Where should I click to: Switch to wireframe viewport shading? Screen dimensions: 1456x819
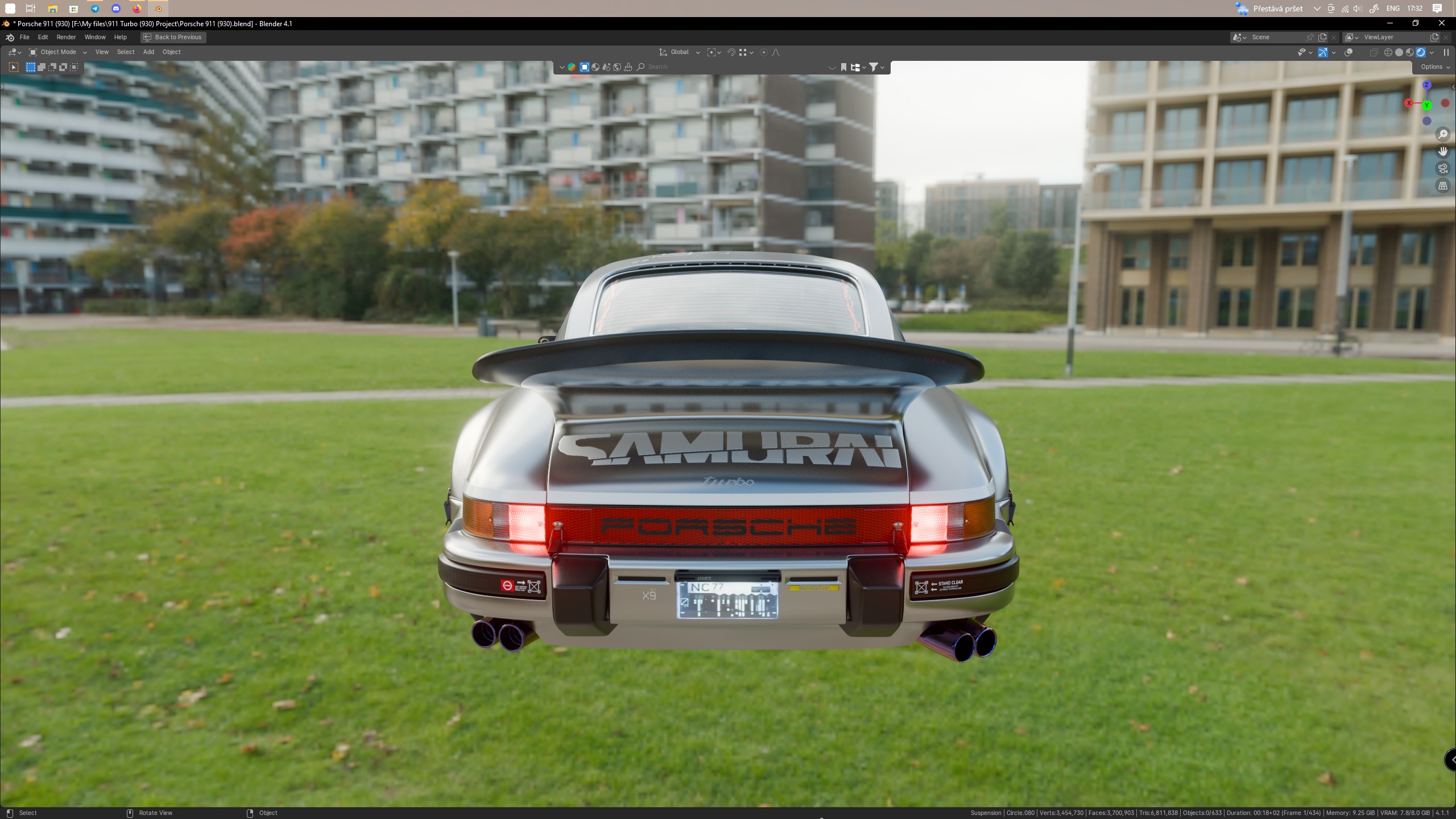pos(1388,52)
